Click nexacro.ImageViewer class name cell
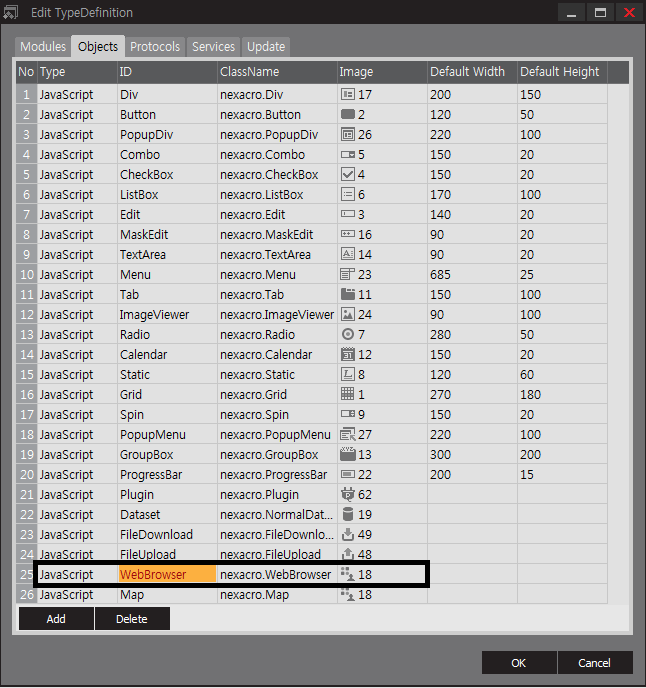This screenshot has width=646, height=688. 277,314
